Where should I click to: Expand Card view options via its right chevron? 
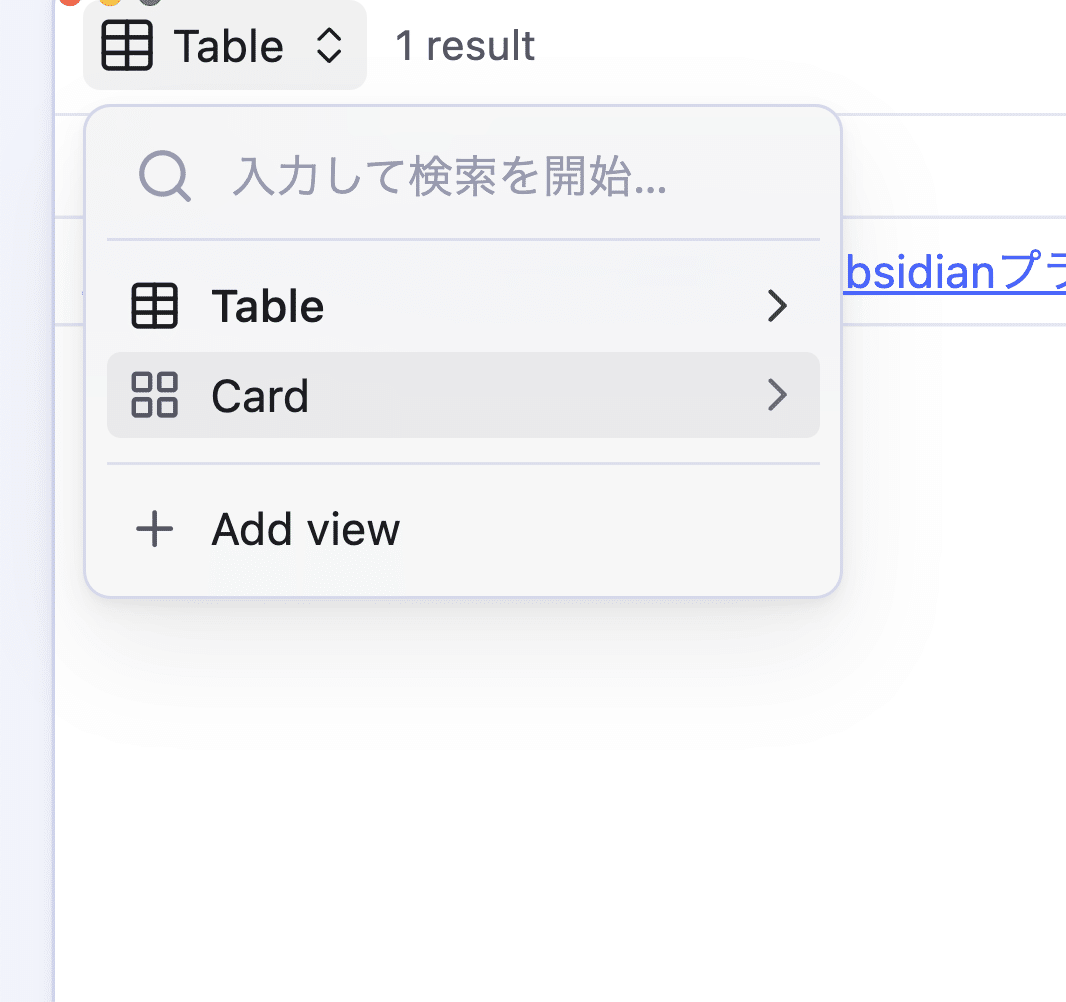coord(778,396)
